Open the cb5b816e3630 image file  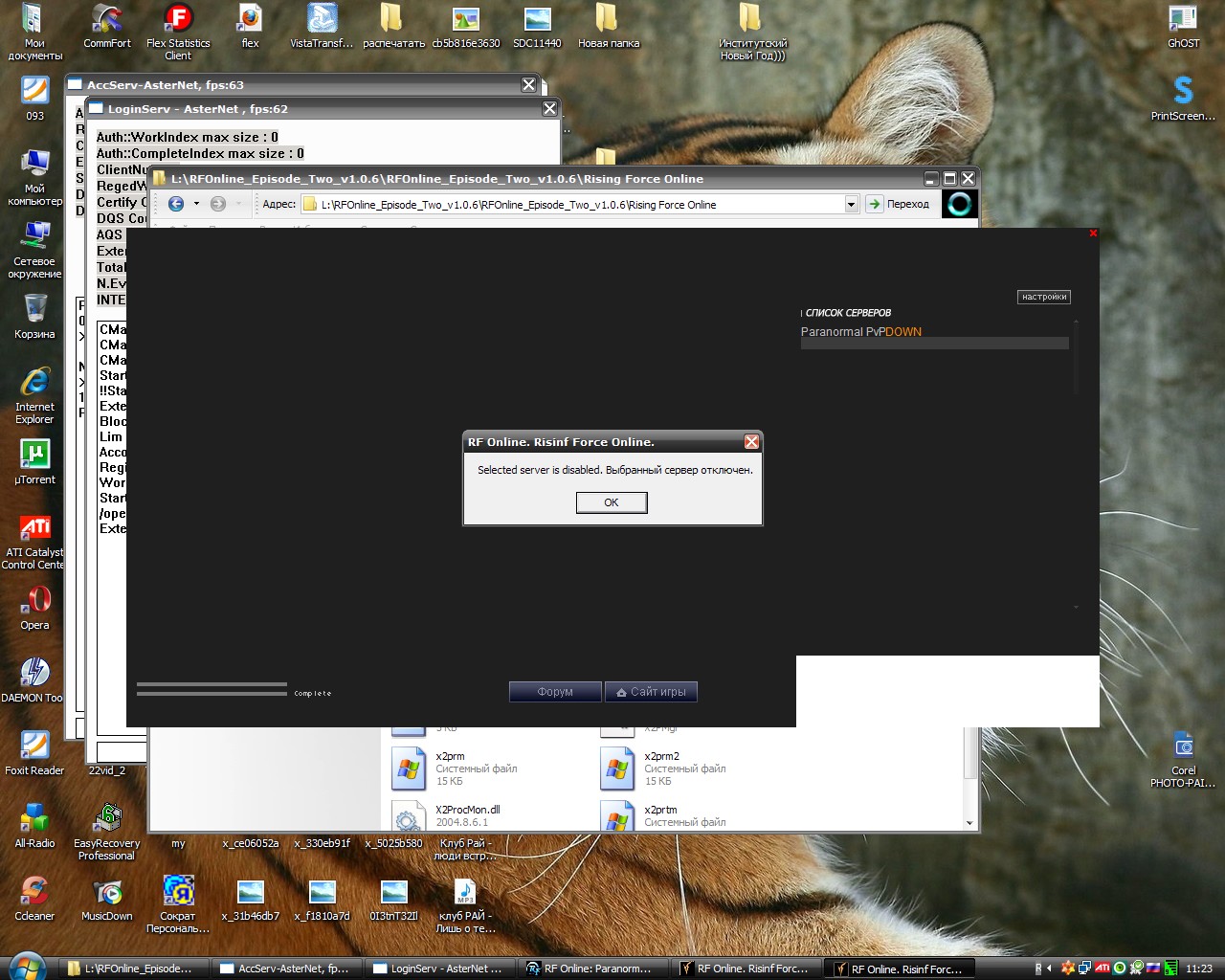pyautogui.click(x=466, y=26)
